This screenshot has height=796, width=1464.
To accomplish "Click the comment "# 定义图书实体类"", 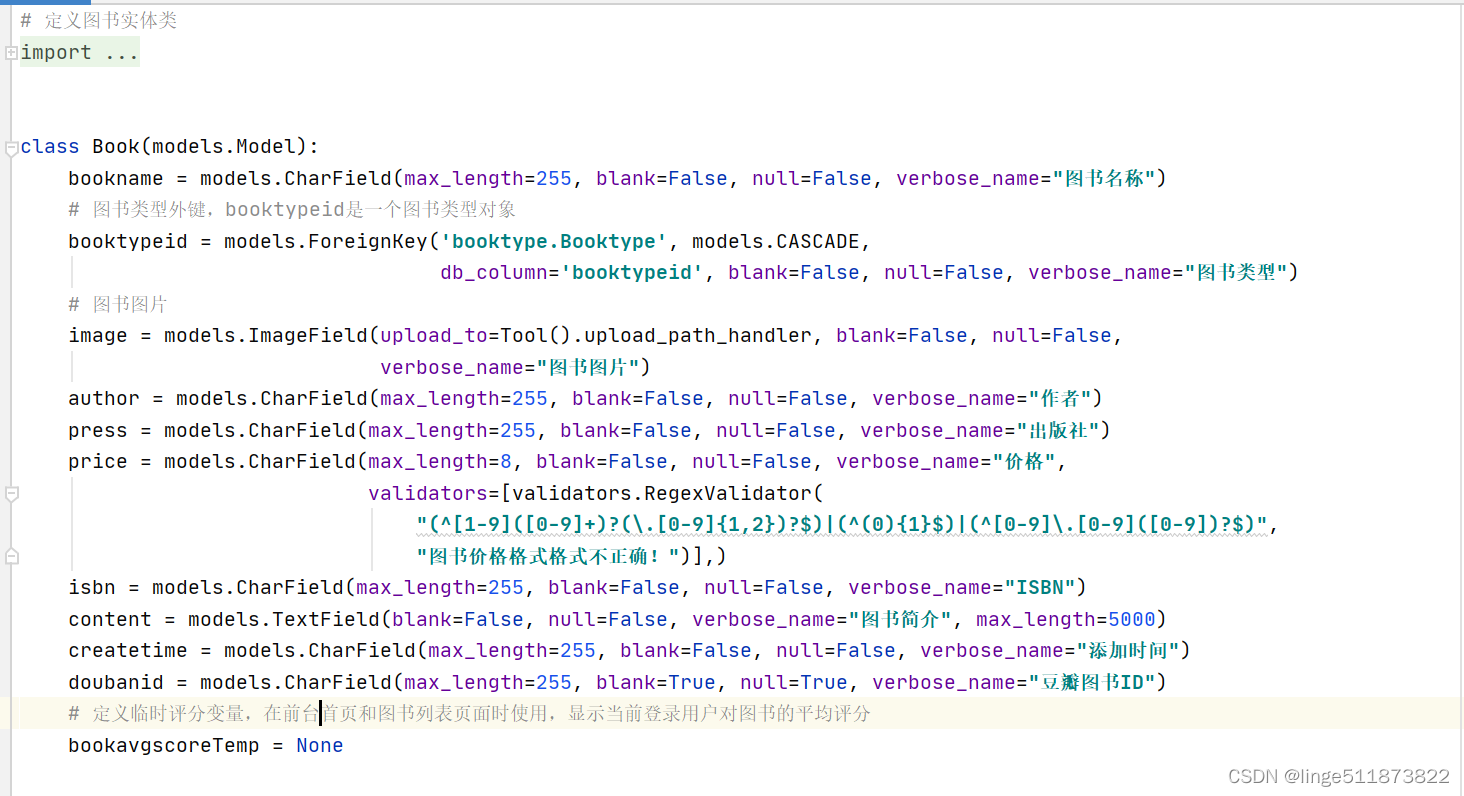I will click(98, 20).
